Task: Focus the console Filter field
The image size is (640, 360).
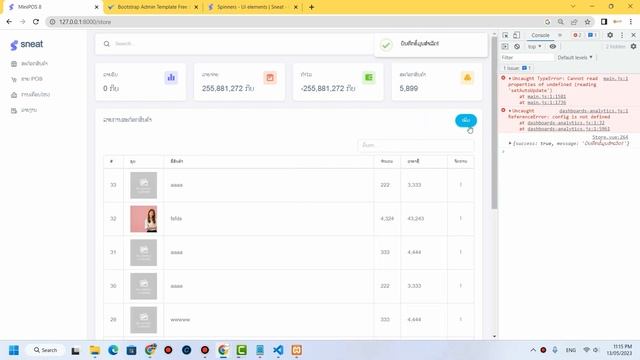Action: point(527,58)
